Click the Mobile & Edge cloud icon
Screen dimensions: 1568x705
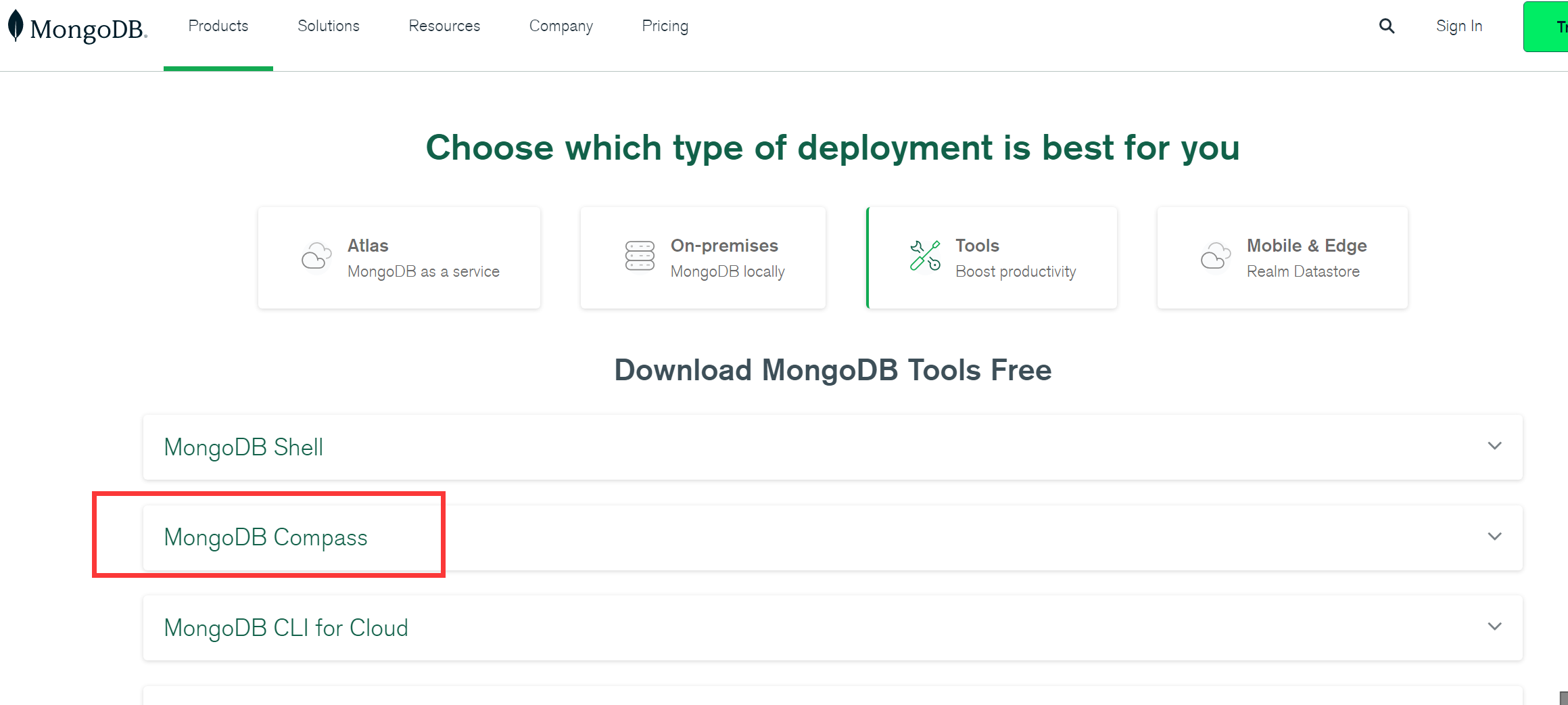tap(1216, 256)
